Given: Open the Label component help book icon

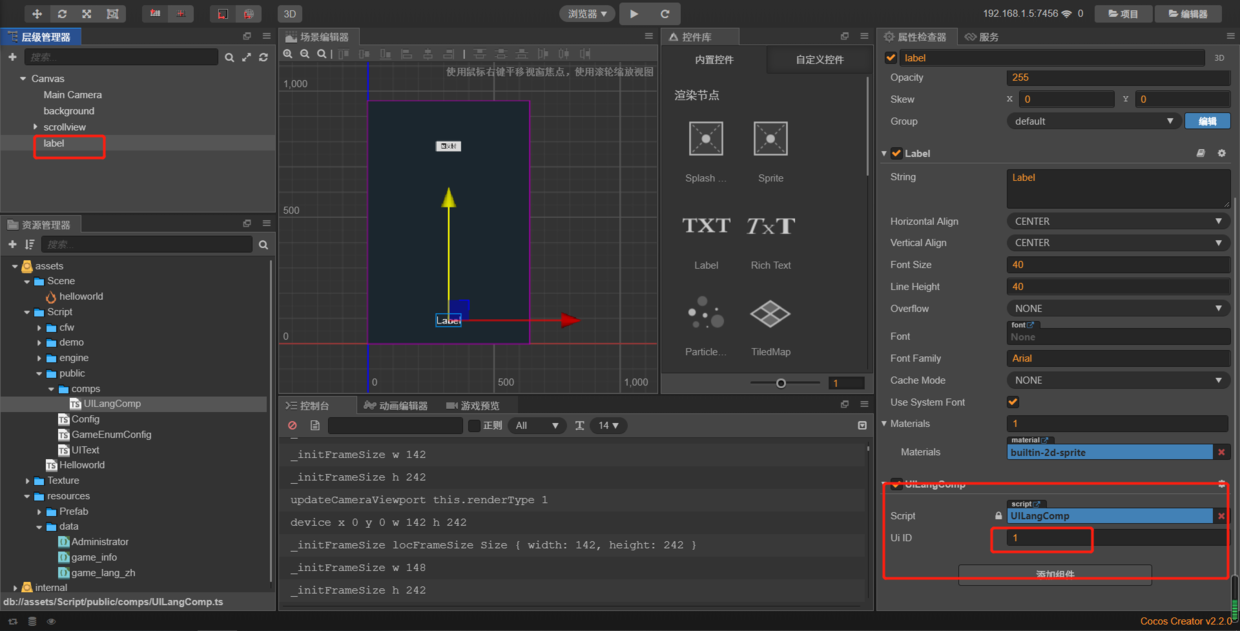Looking at the screenshot, I should coord(1201,154).
